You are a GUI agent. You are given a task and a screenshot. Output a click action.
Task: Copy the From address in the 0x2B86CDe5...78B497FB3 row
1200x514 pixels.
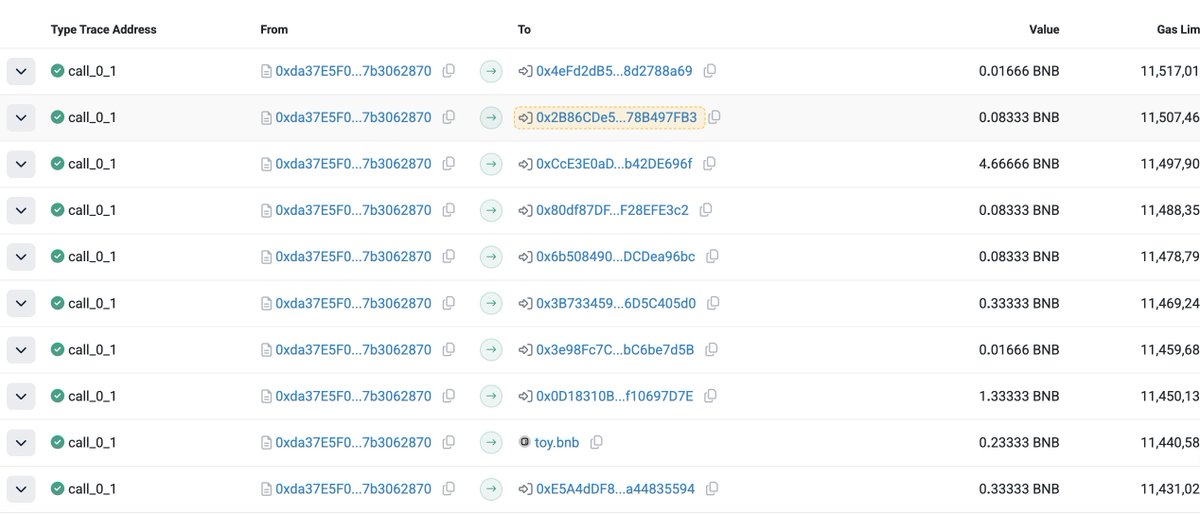tap(449, 117)
